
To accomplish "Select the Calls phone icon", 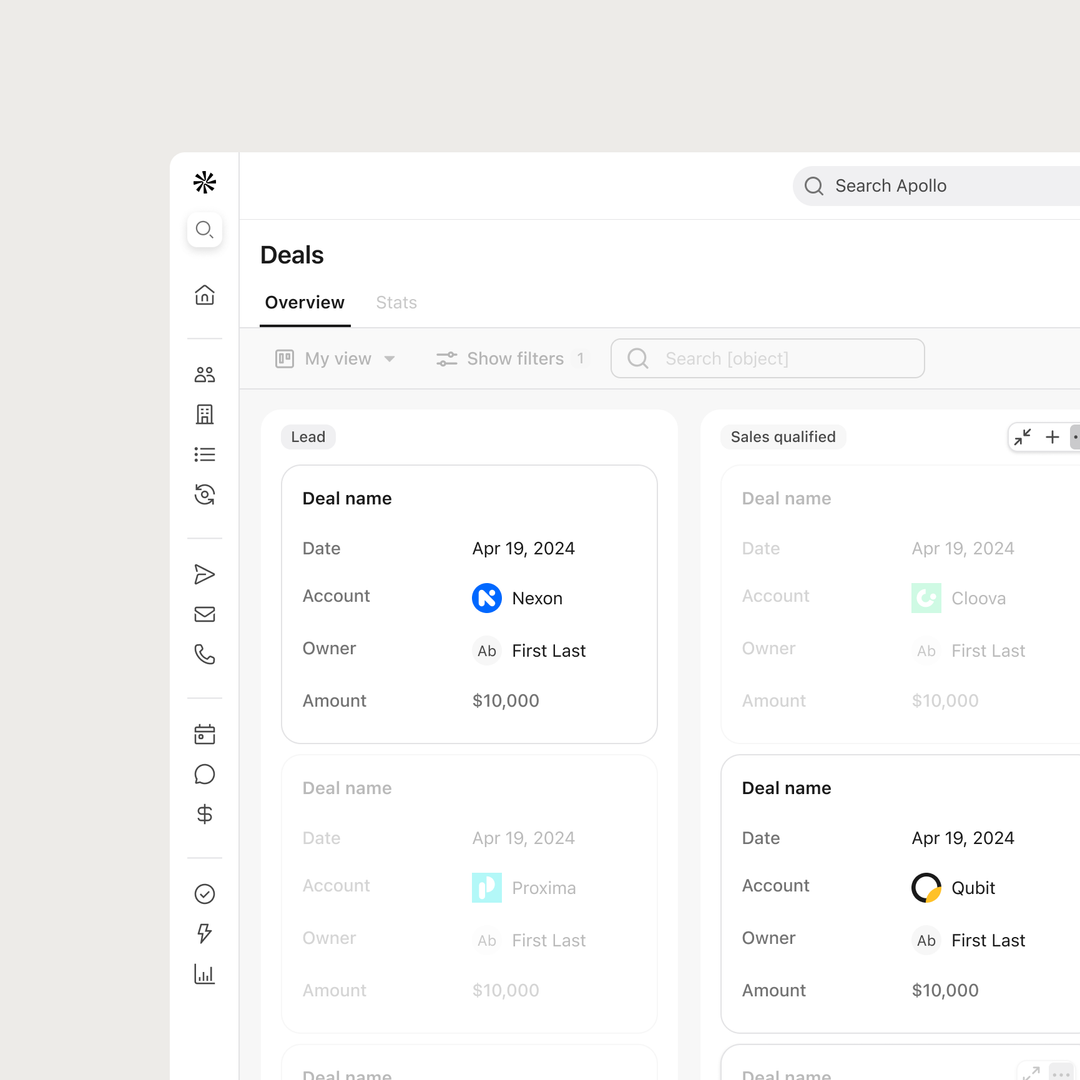I will (204, 654).
